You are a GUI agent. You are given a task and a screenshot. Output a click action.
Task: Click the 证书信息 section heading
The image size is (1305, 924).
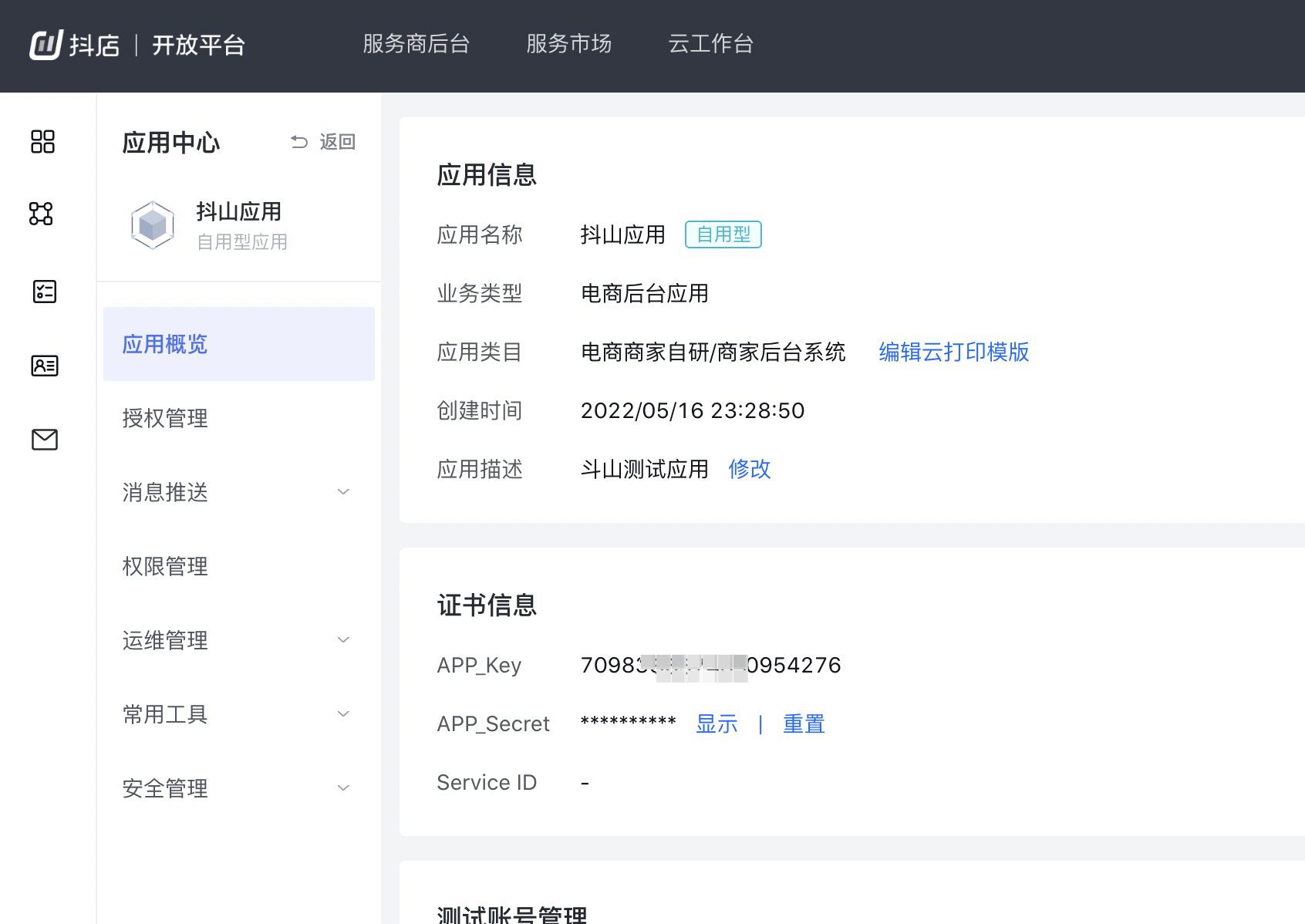(x=487, y=605)
